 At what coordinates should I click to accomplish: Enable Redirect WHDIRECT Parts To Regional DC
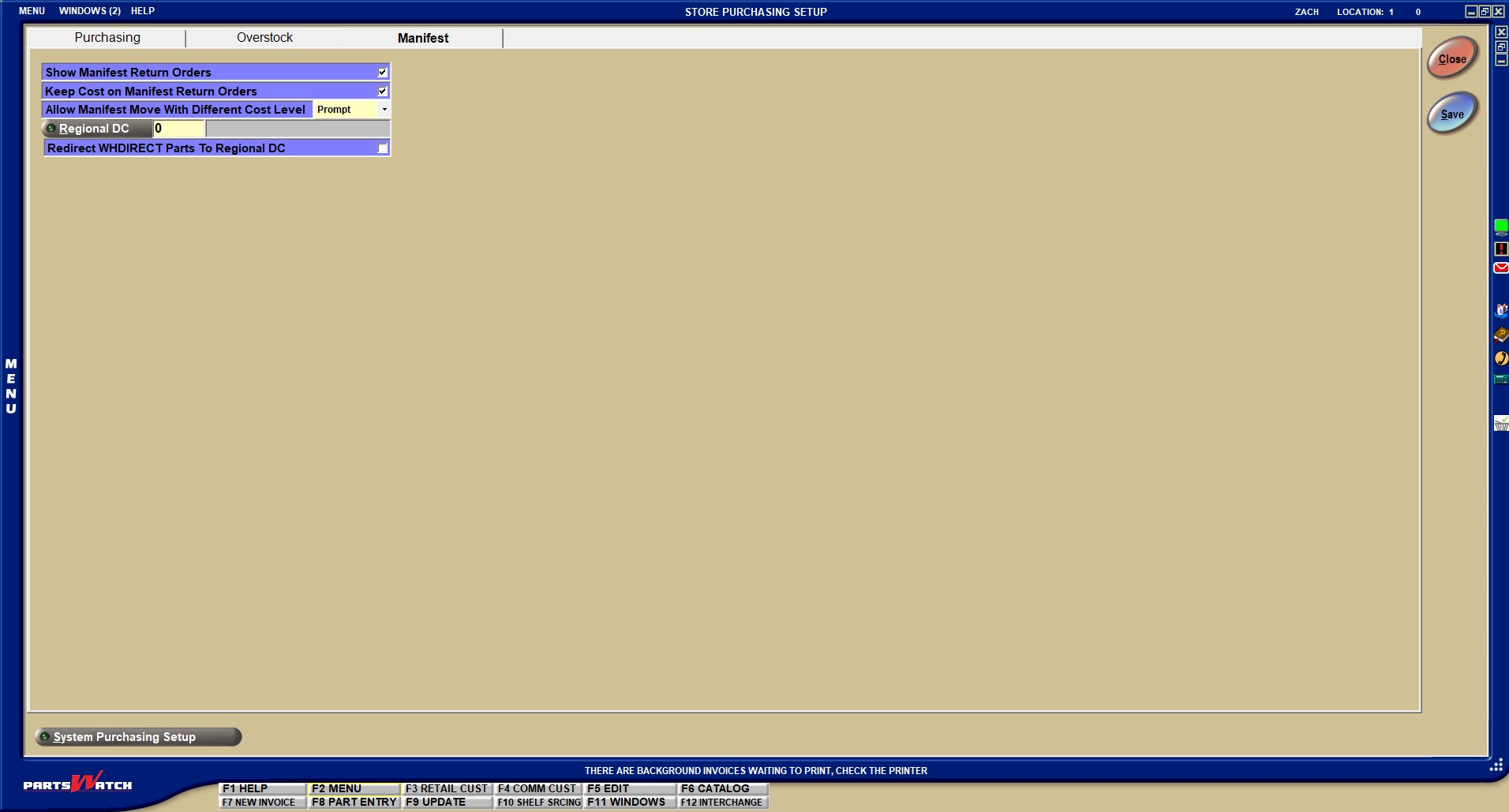[x=382, y=148]
